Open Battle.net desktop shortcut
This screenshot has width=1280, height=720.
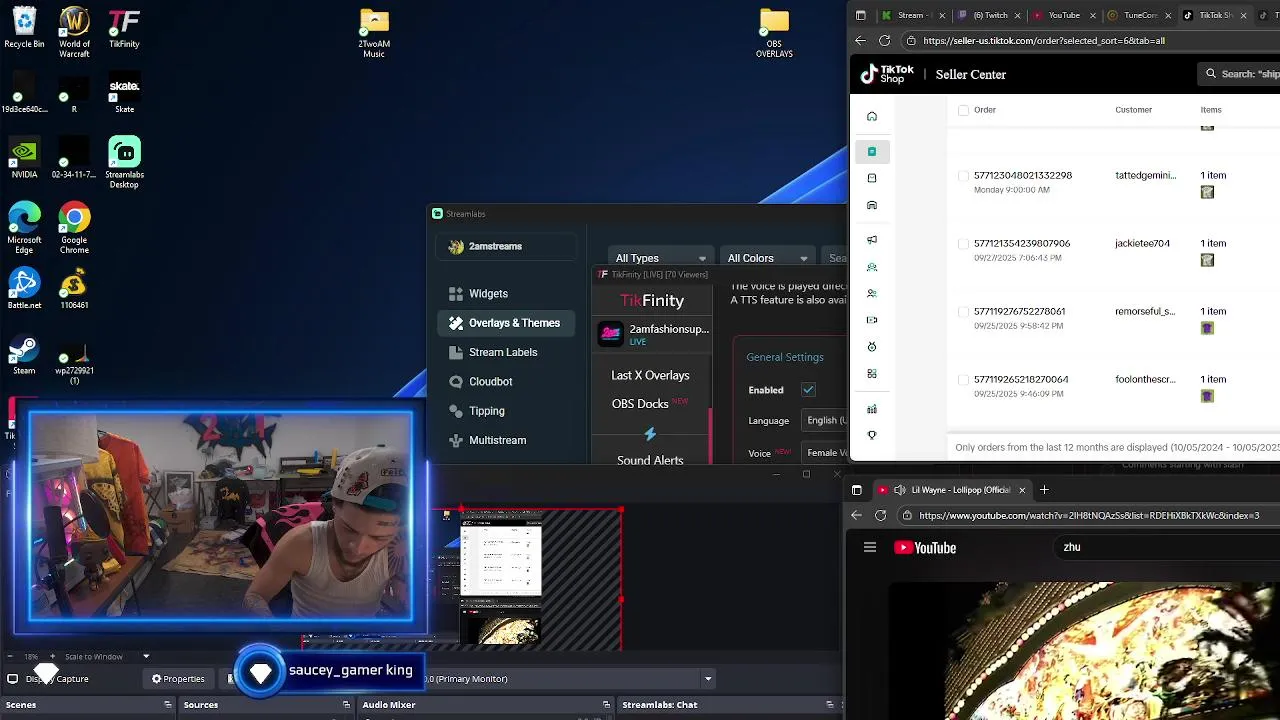click(24, 288)
